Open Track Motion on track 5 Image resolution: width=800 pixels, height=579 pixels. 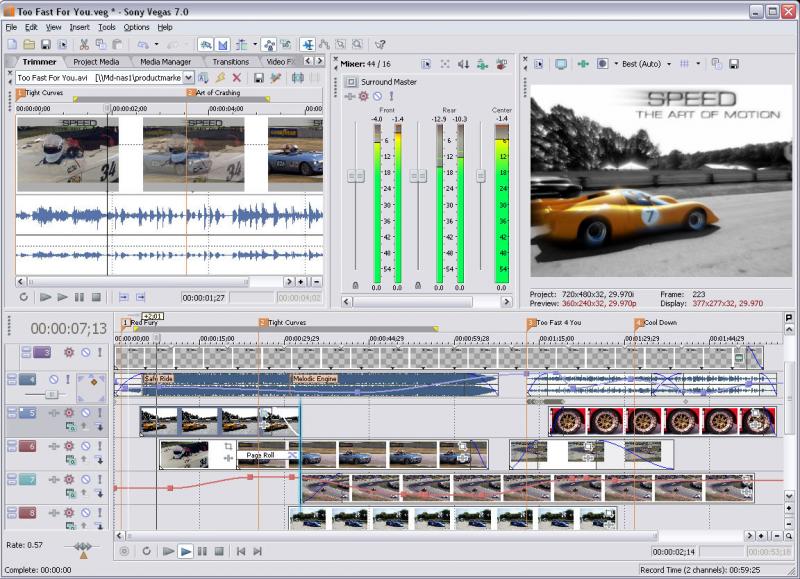(x=54, y=413)
